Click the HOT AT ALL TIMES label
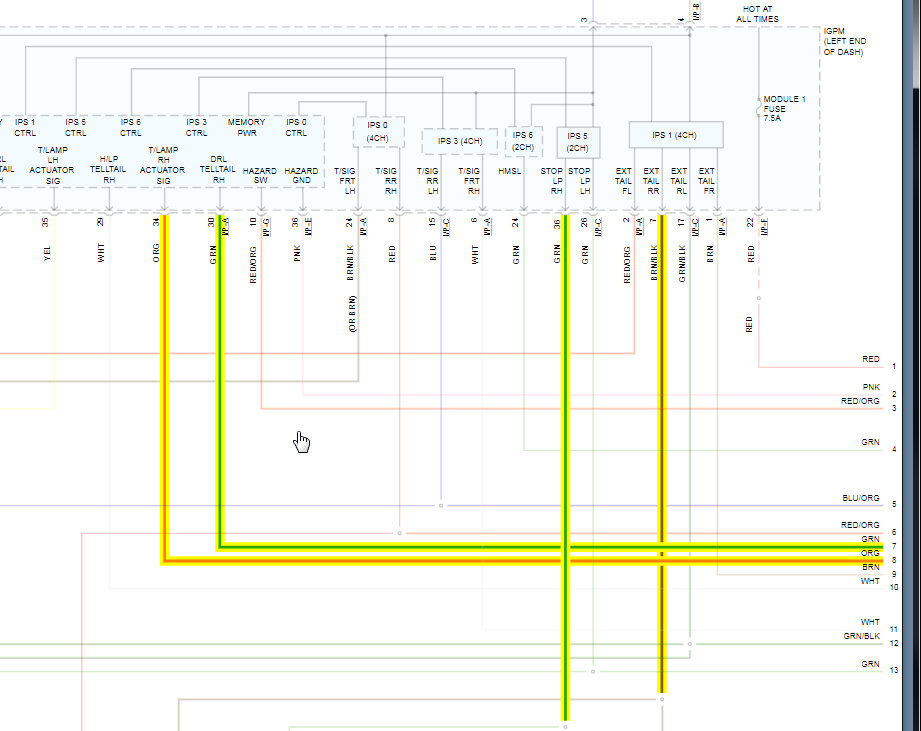The height and width of the screenshot is (731, 921). pyautogui.click(x=758, y=14)
